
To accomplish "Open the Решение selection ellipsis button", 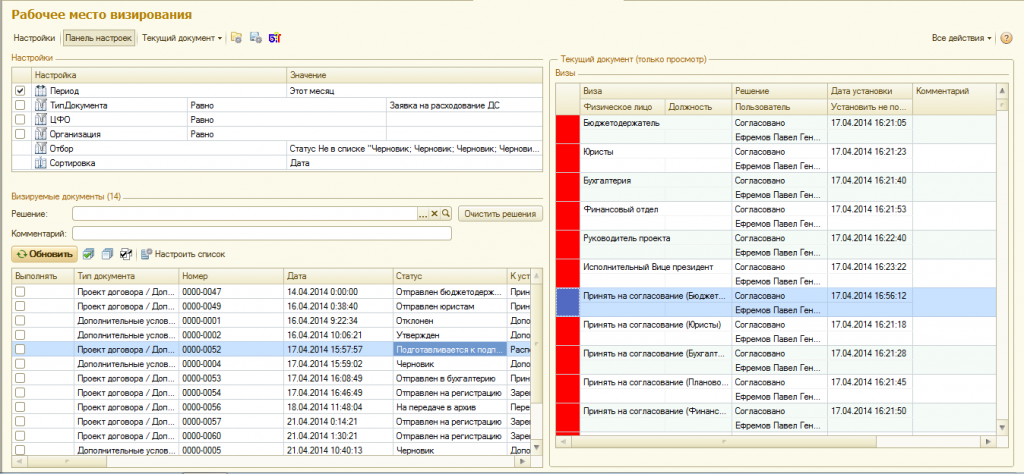I will 422,214.
